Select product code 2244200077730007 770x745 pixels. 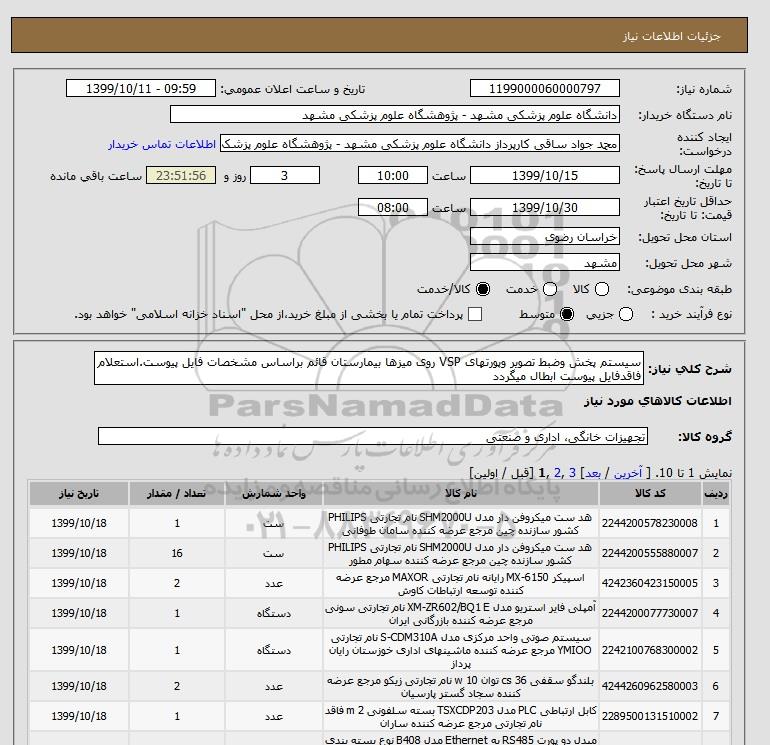click(x=650, y=613)
